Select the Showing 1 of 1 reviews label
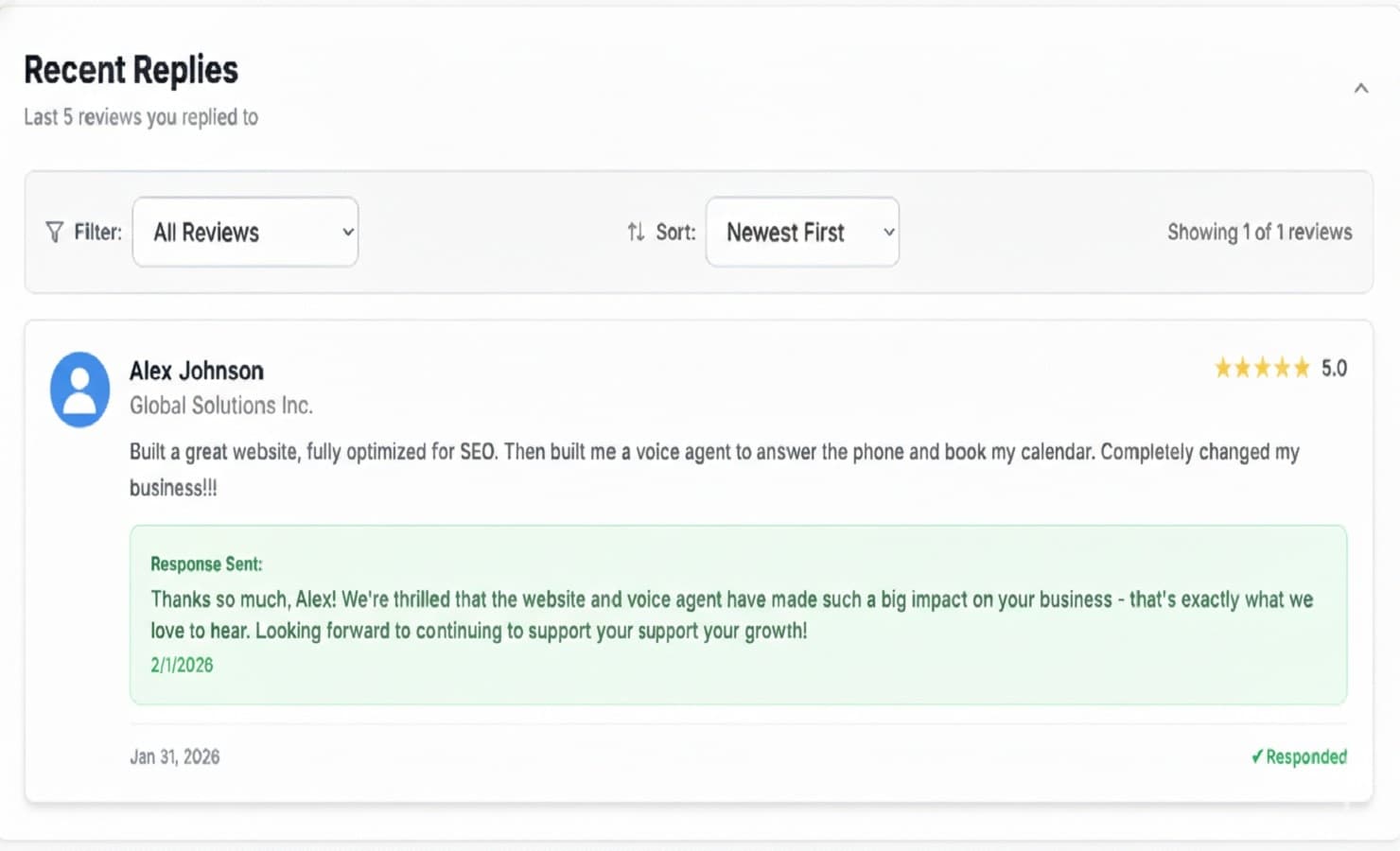This screenshot has width=1400, height=851. click(x=1259, y=232)
